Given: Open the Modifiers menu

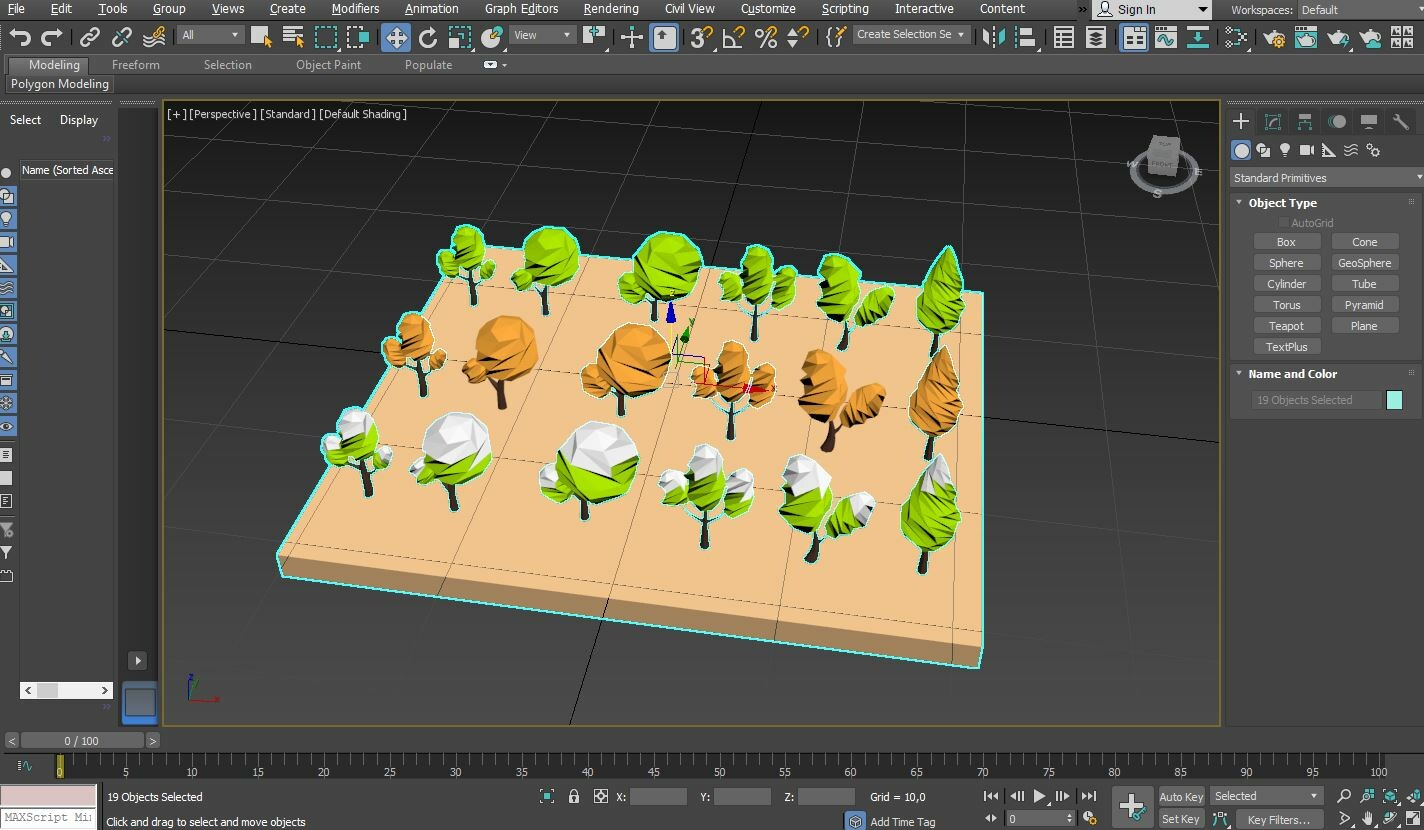Looking at the screenshot, I should point(355,9).
